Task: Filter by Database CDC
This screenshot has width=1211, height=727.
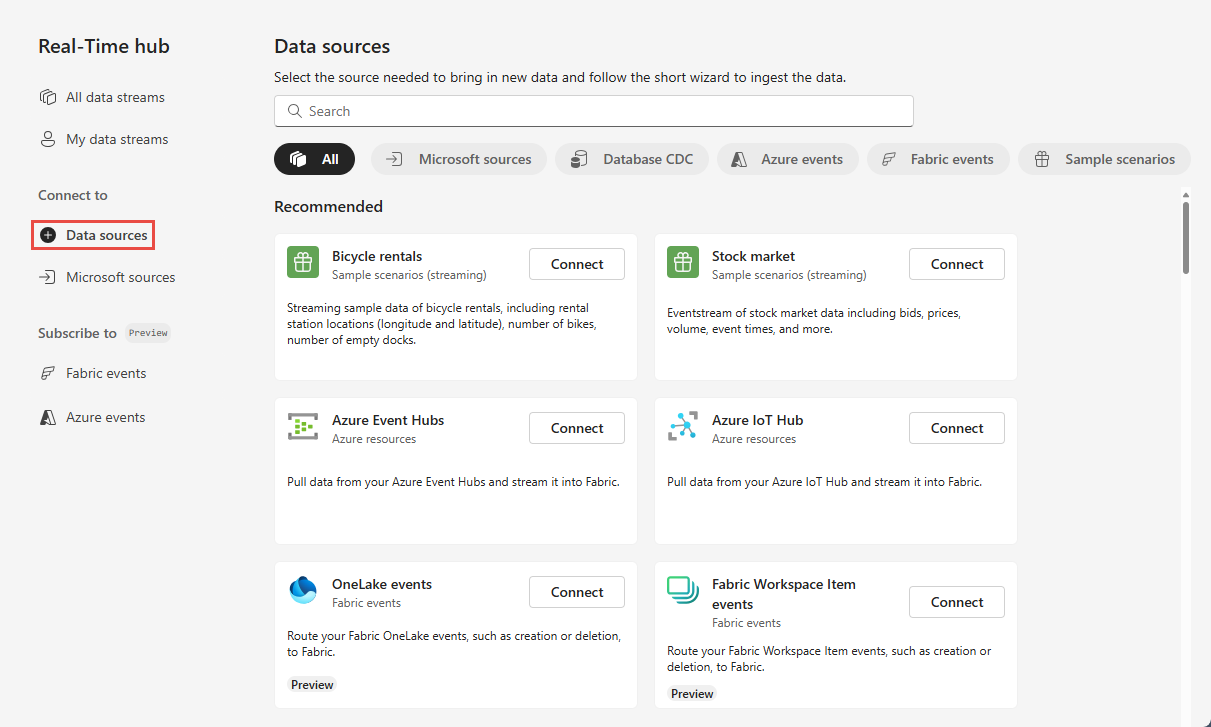Action: point(632,159)
